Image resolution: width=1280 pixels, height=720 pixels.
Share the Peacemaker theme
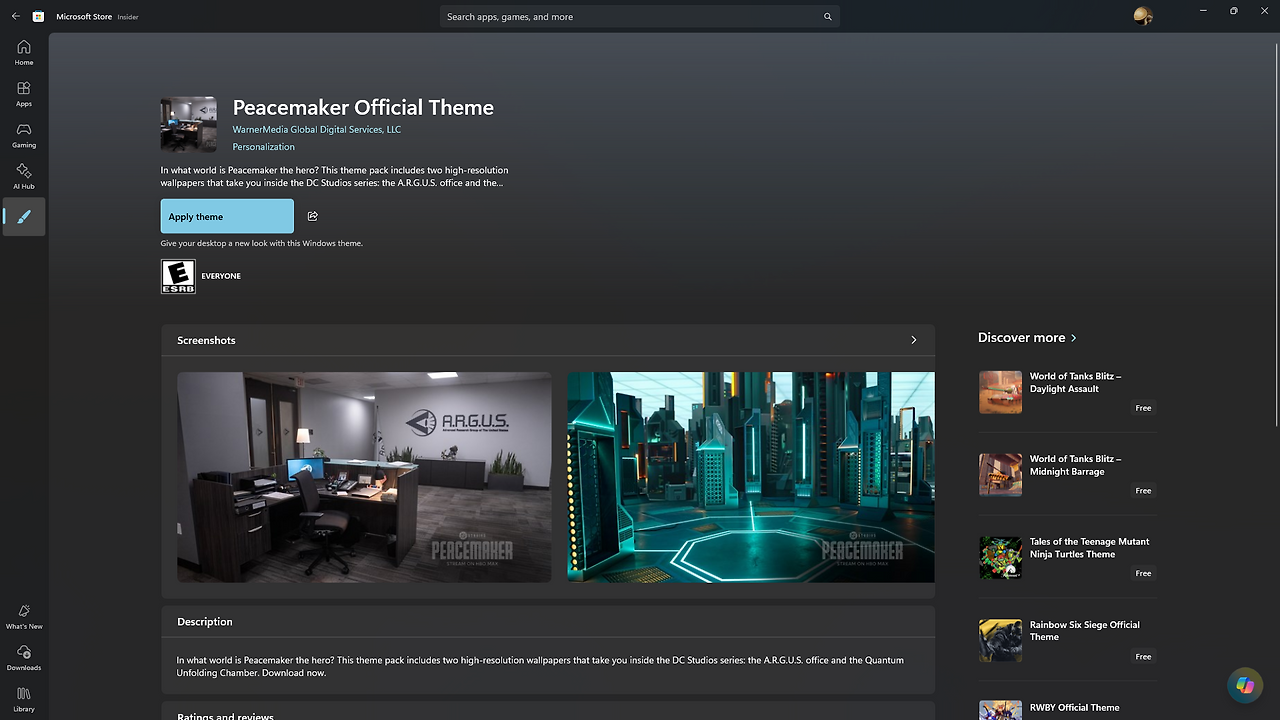coord(313,216)
